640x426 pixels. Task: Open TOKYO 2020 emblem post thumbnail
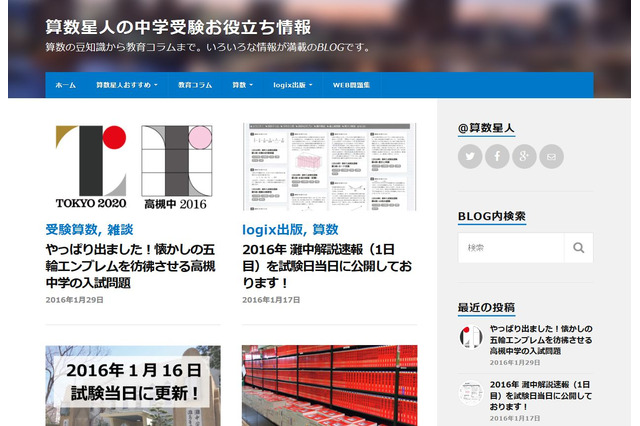pyautogui.click(x=133, y=166)
